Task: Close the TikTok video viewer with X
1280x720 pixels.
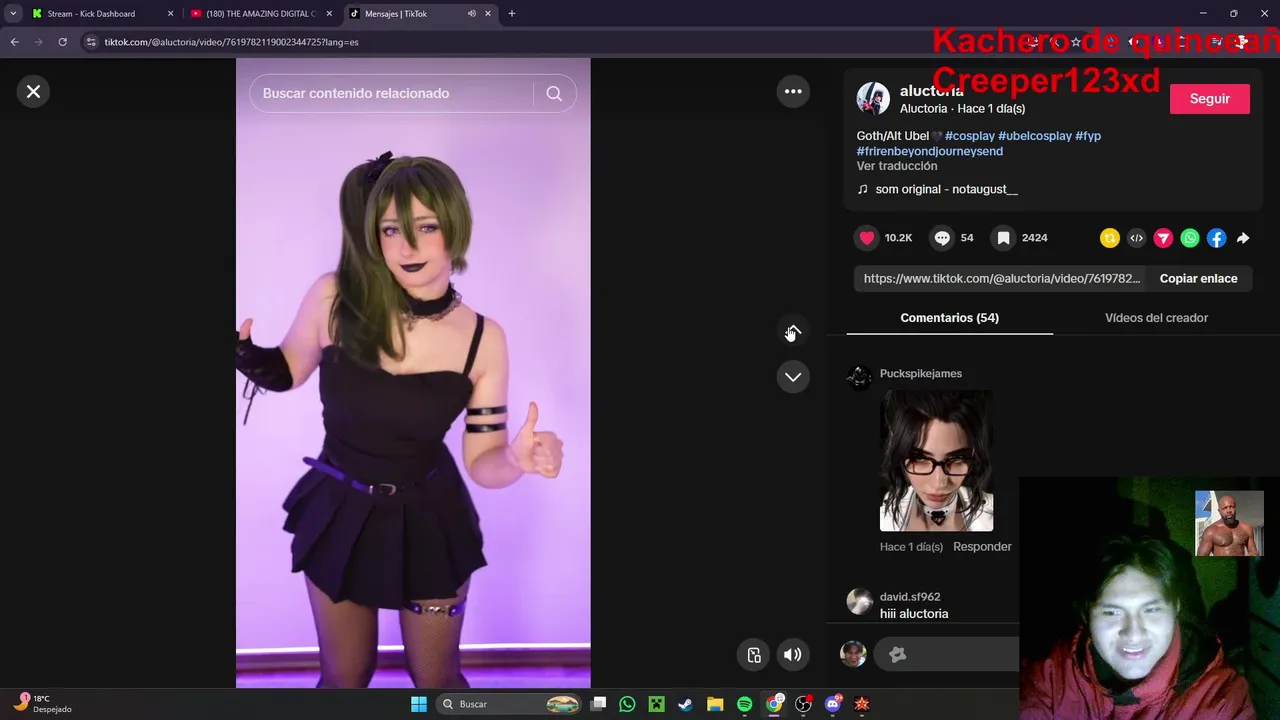Action: coord(33,91)
